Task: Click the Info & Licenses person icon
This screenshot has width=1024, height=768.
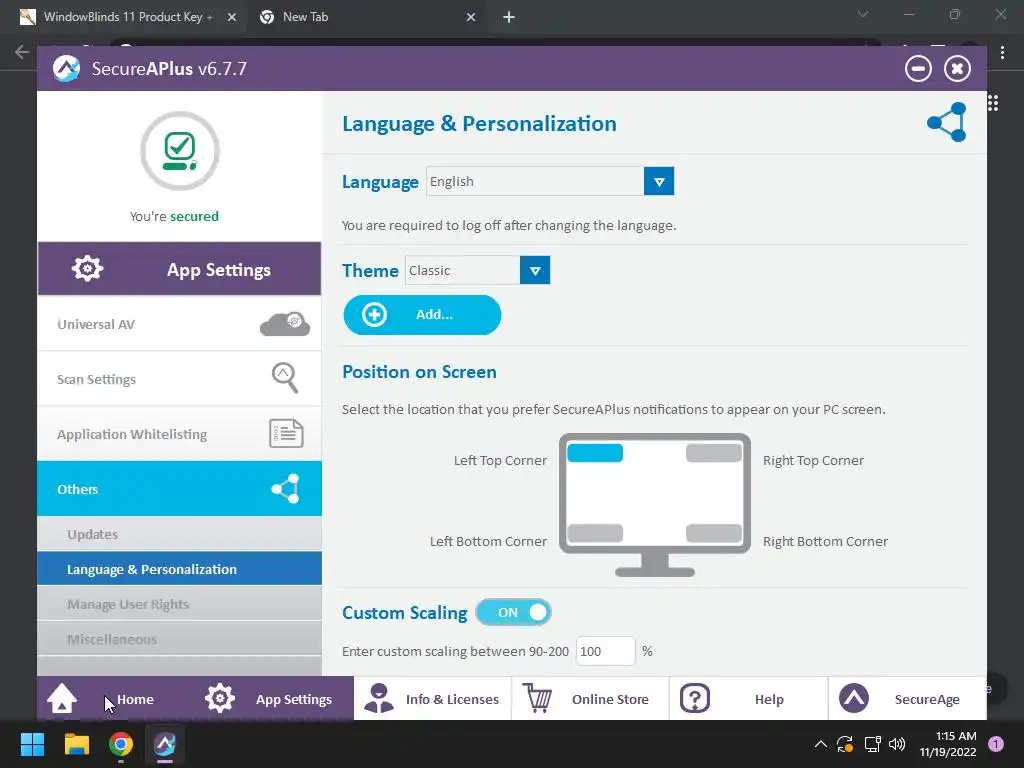Action: (379, 699)
